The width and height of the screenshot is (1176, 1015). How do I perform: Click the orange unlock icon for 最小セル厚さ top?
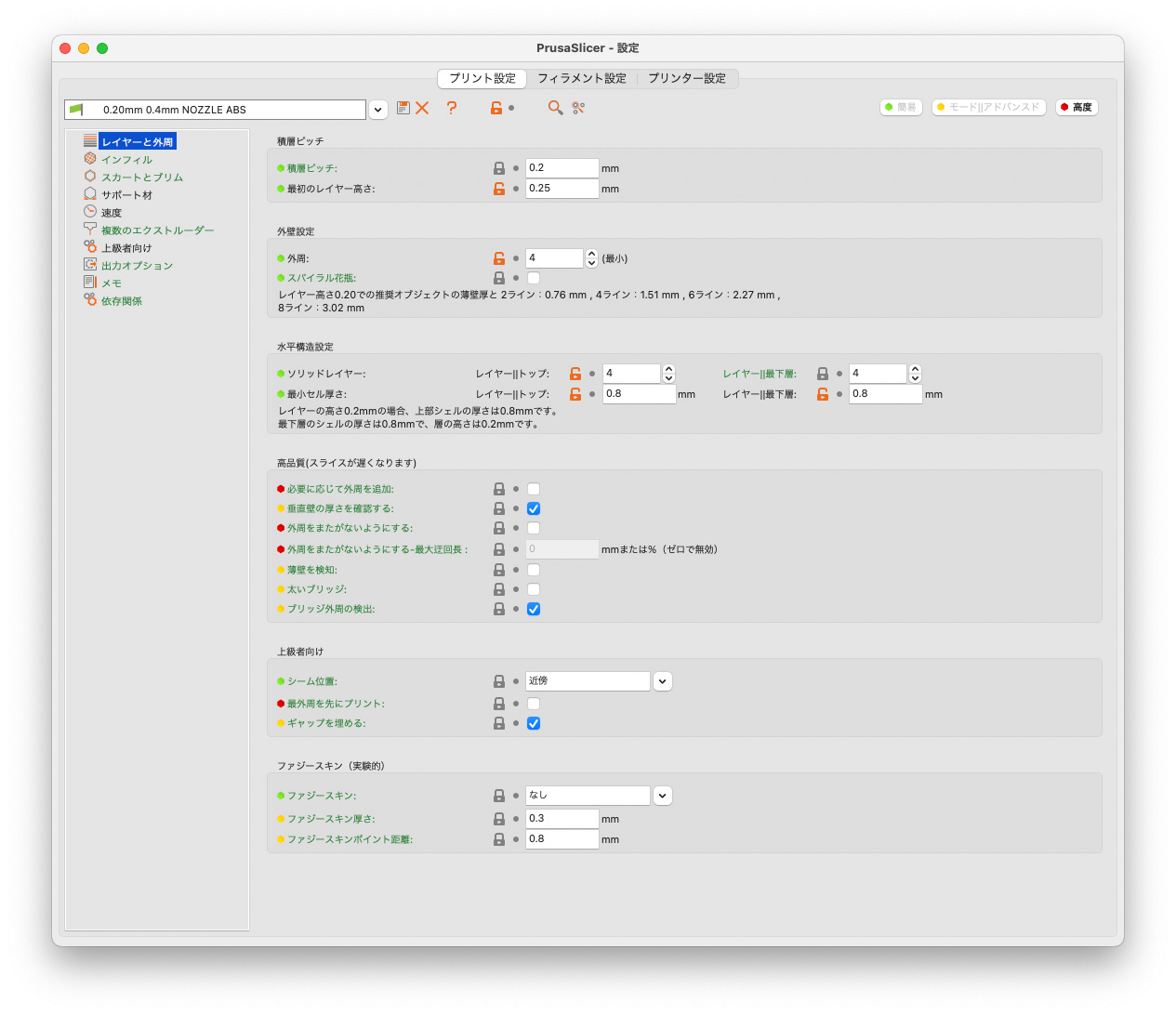click(x=575, y=394)
